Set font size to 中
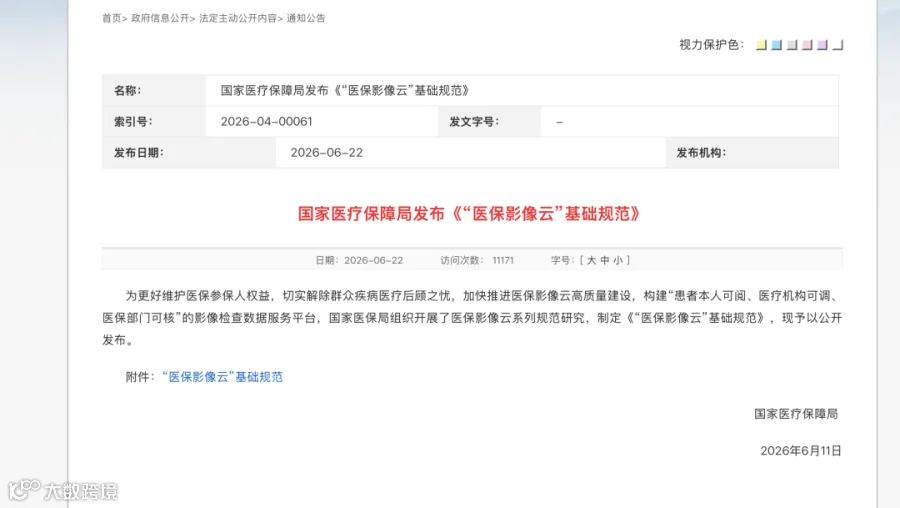 coord(604,260)
